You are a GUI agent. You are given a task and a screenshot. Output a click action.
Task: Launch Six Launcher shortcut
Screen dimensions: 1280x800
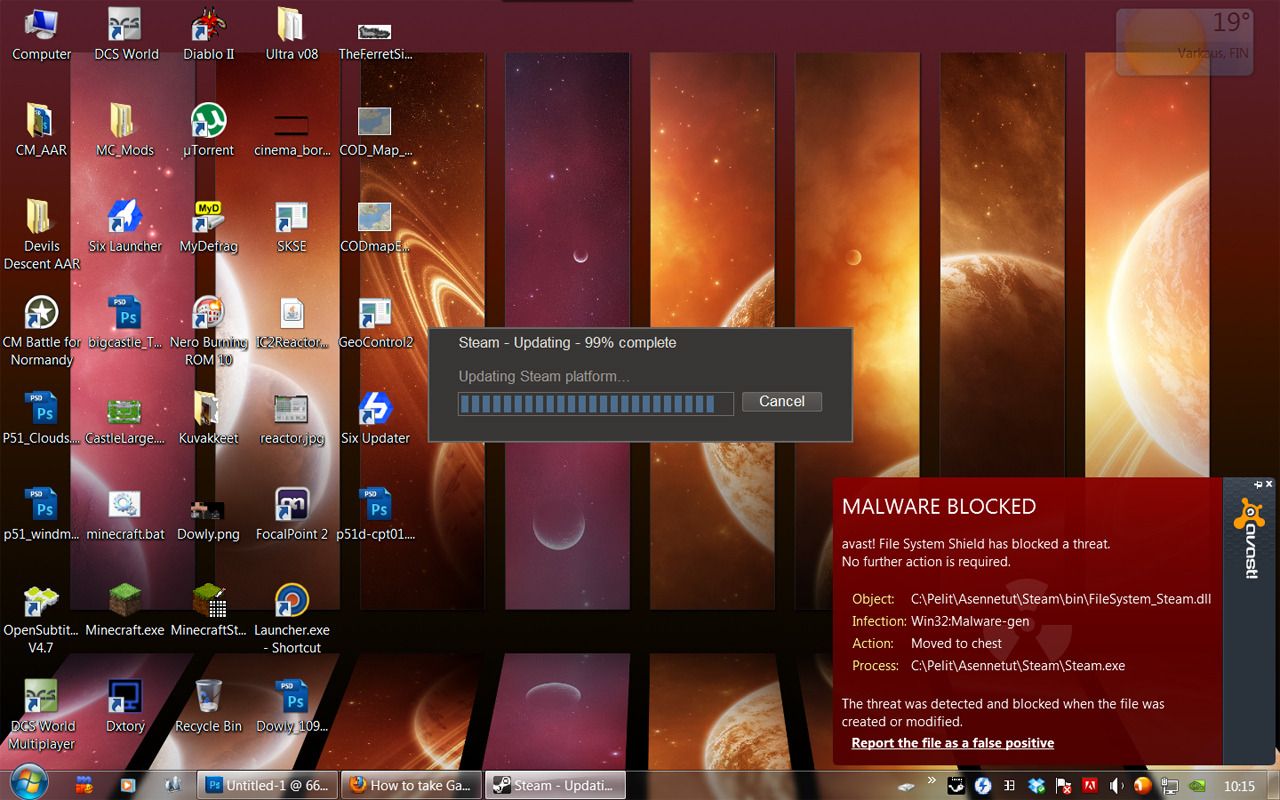(x=124, y=226)
